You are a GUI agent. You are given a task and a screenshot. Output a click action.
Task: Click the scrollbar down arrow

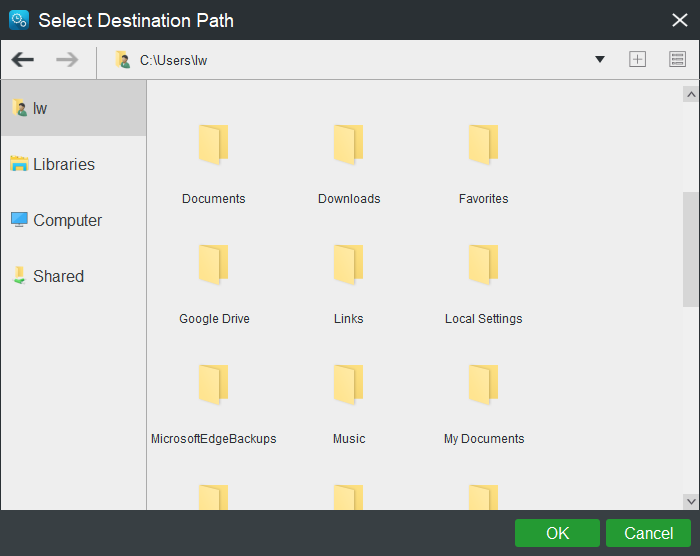pos(691,502)
